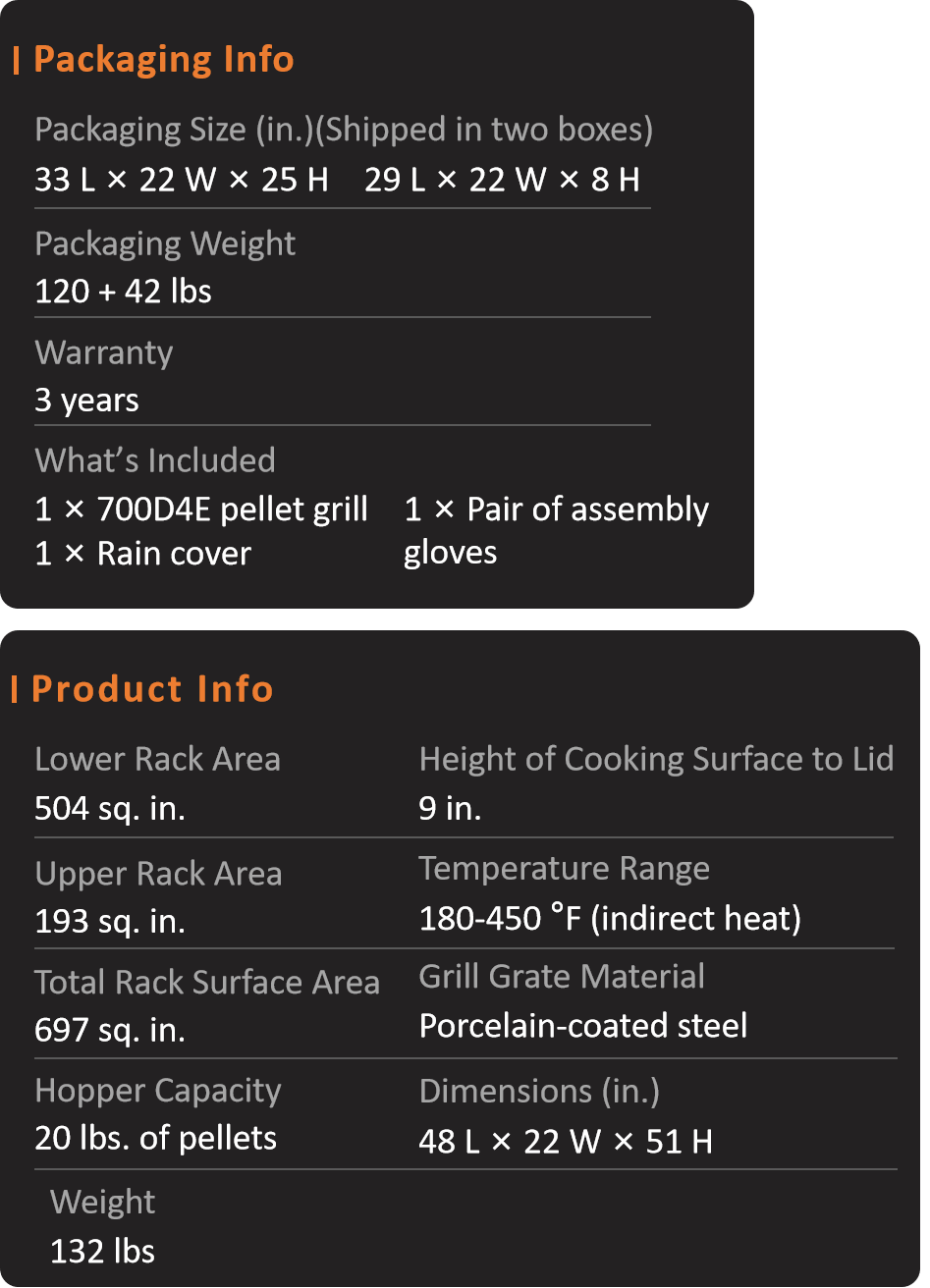Screen dimensions: 930x1288
Task: Click the 700D4E pellet grill item
Action: click(201, 510)
